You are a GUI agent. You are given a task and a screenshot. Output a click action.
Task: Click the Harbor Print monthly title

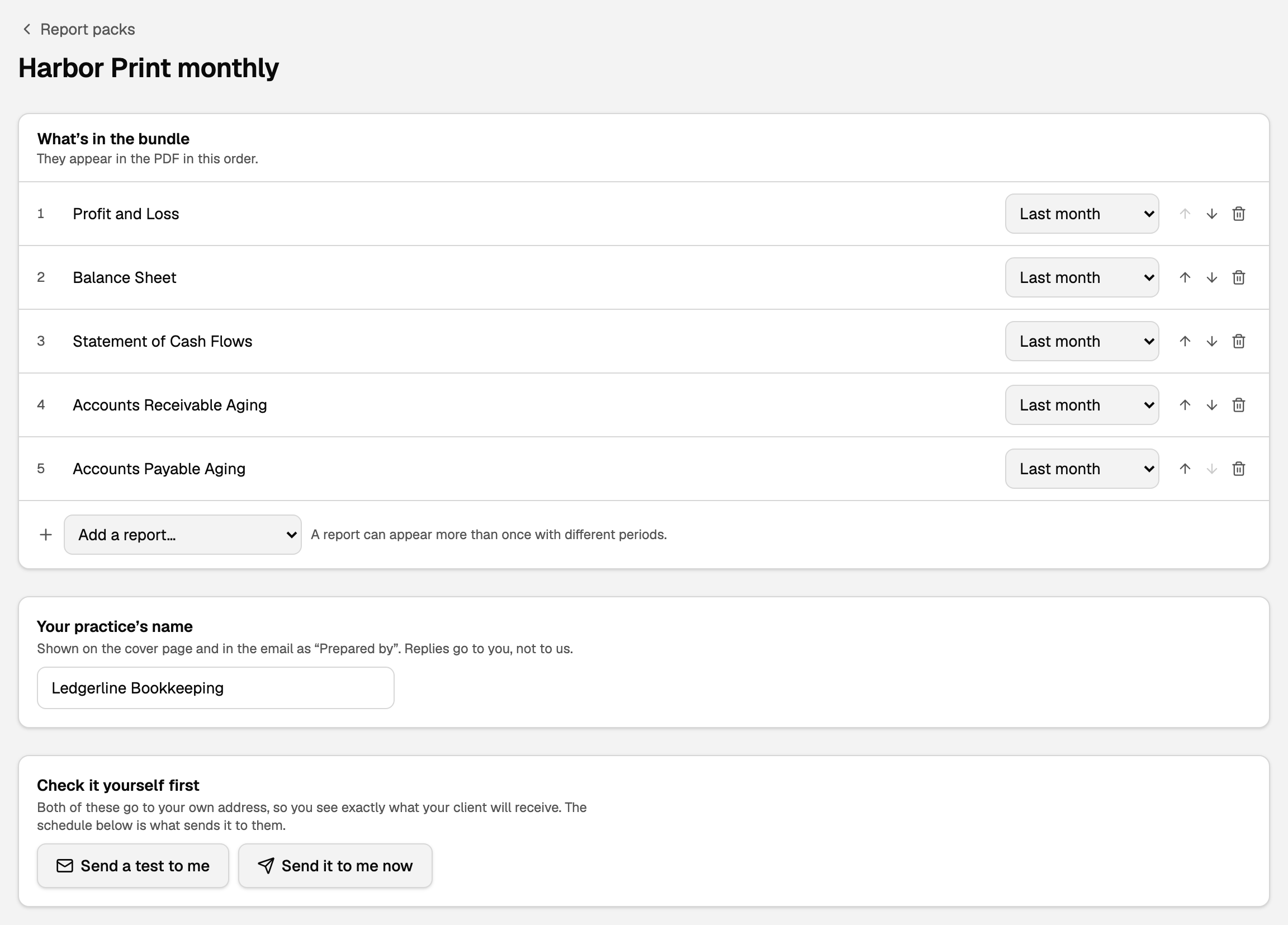point(149,68)
